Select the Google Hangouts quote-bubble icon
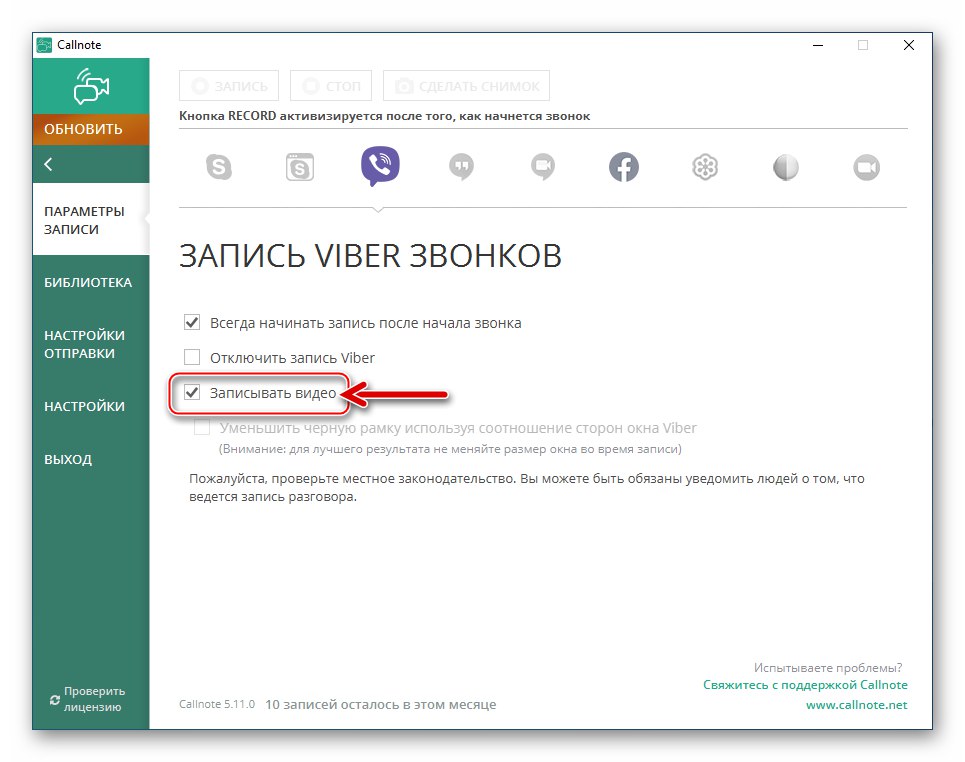 [462, 167]
